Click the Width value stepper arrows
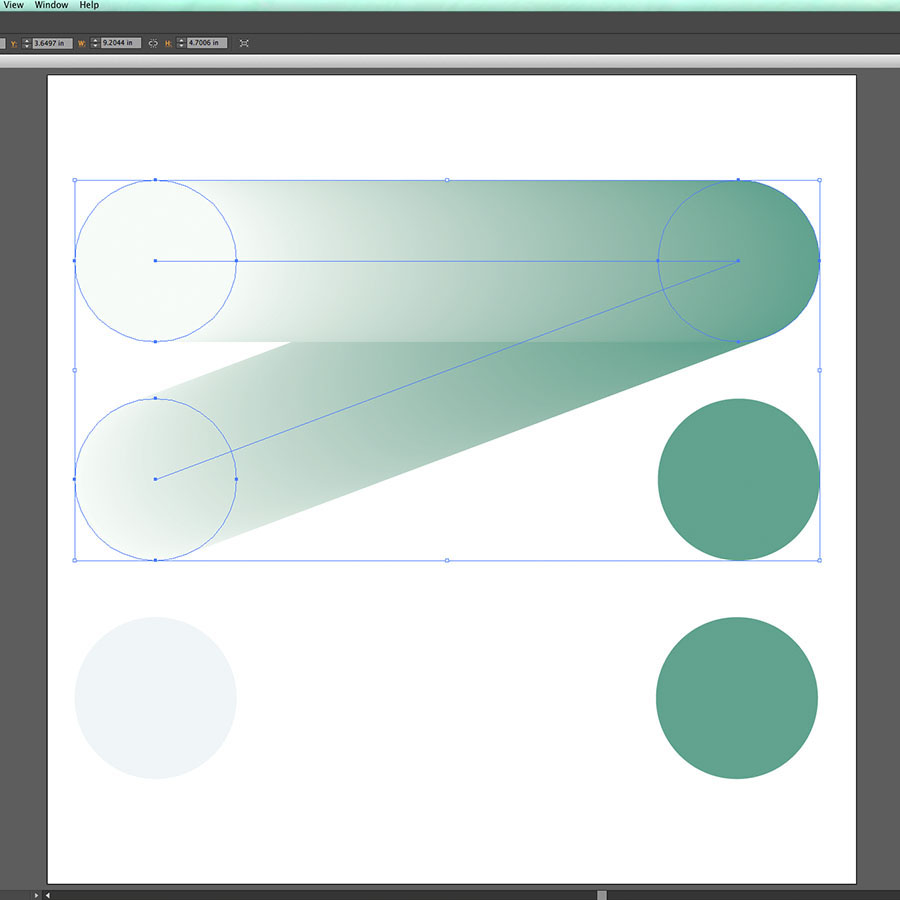 95,43
